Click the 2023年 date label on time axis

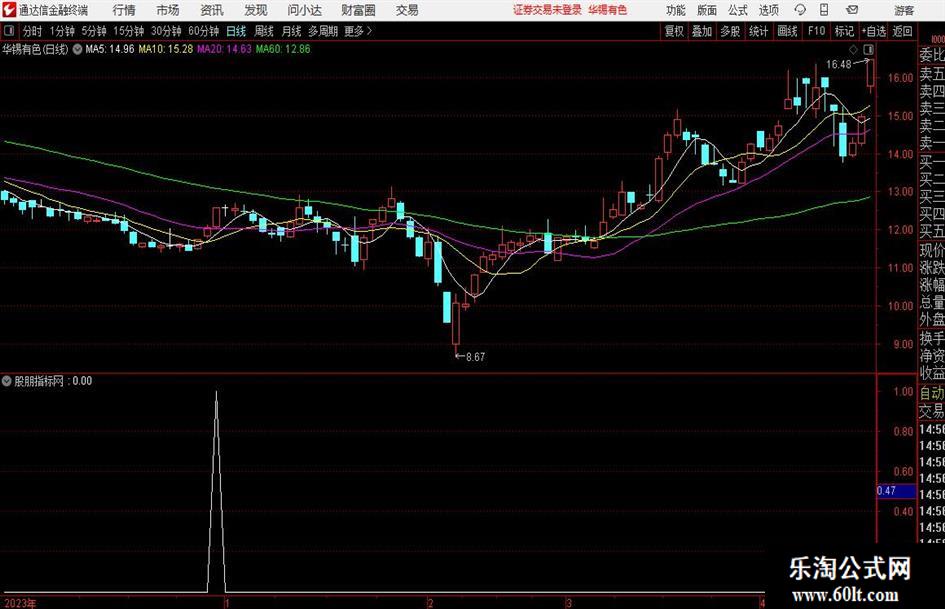(19, 603)
